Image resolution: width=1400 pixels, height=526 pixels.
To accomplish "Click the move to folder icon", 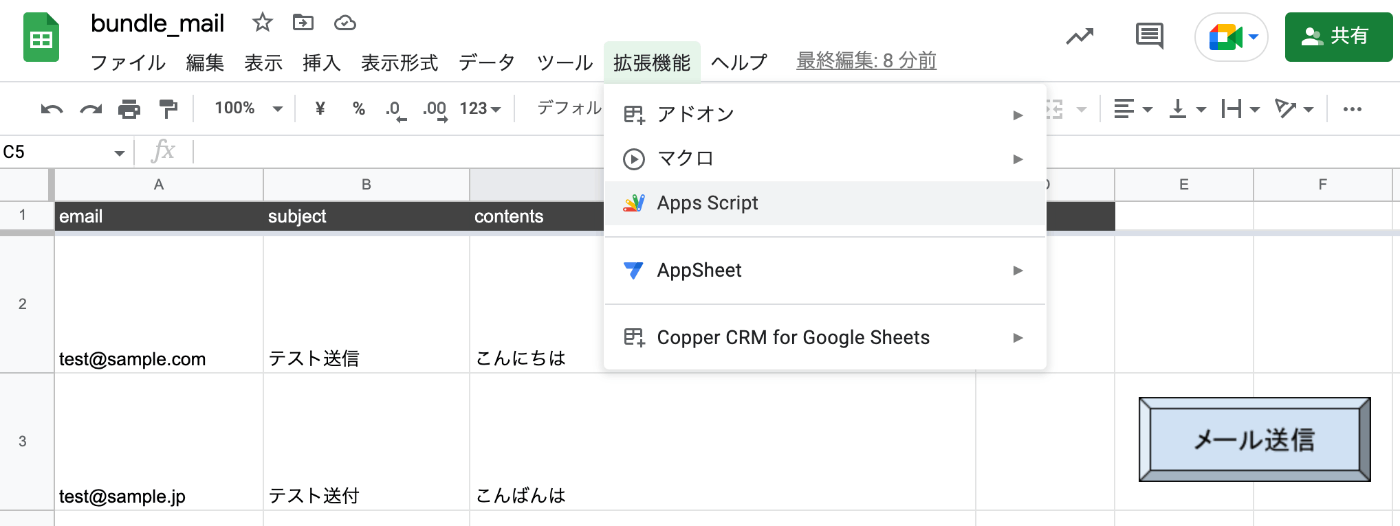I will pos(303,23).
